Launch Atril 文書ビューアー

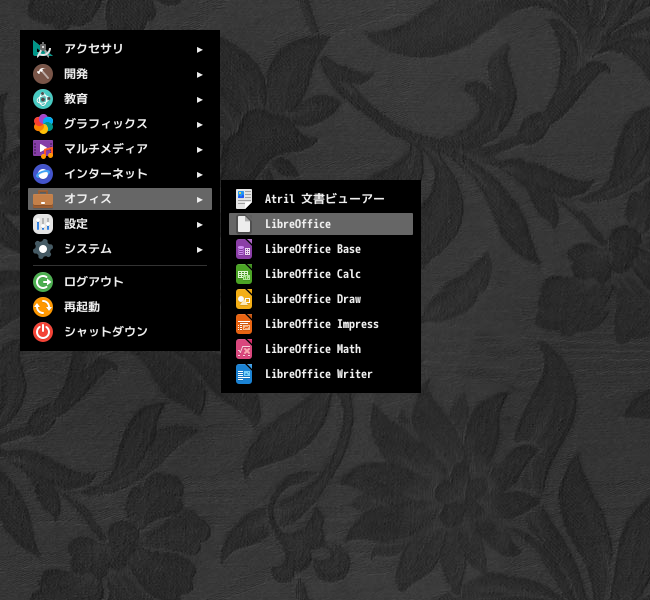pyautogui.click(x=321, y=199)
